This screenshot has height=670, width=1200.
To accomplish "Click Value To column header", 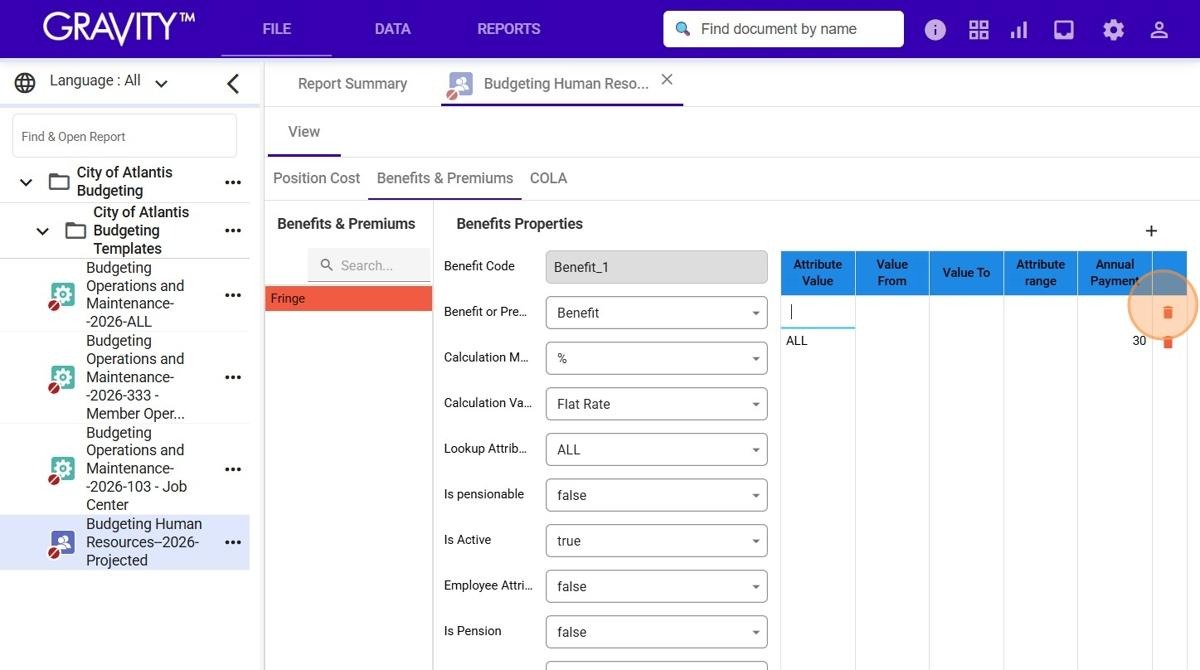I will coord(966,273).
